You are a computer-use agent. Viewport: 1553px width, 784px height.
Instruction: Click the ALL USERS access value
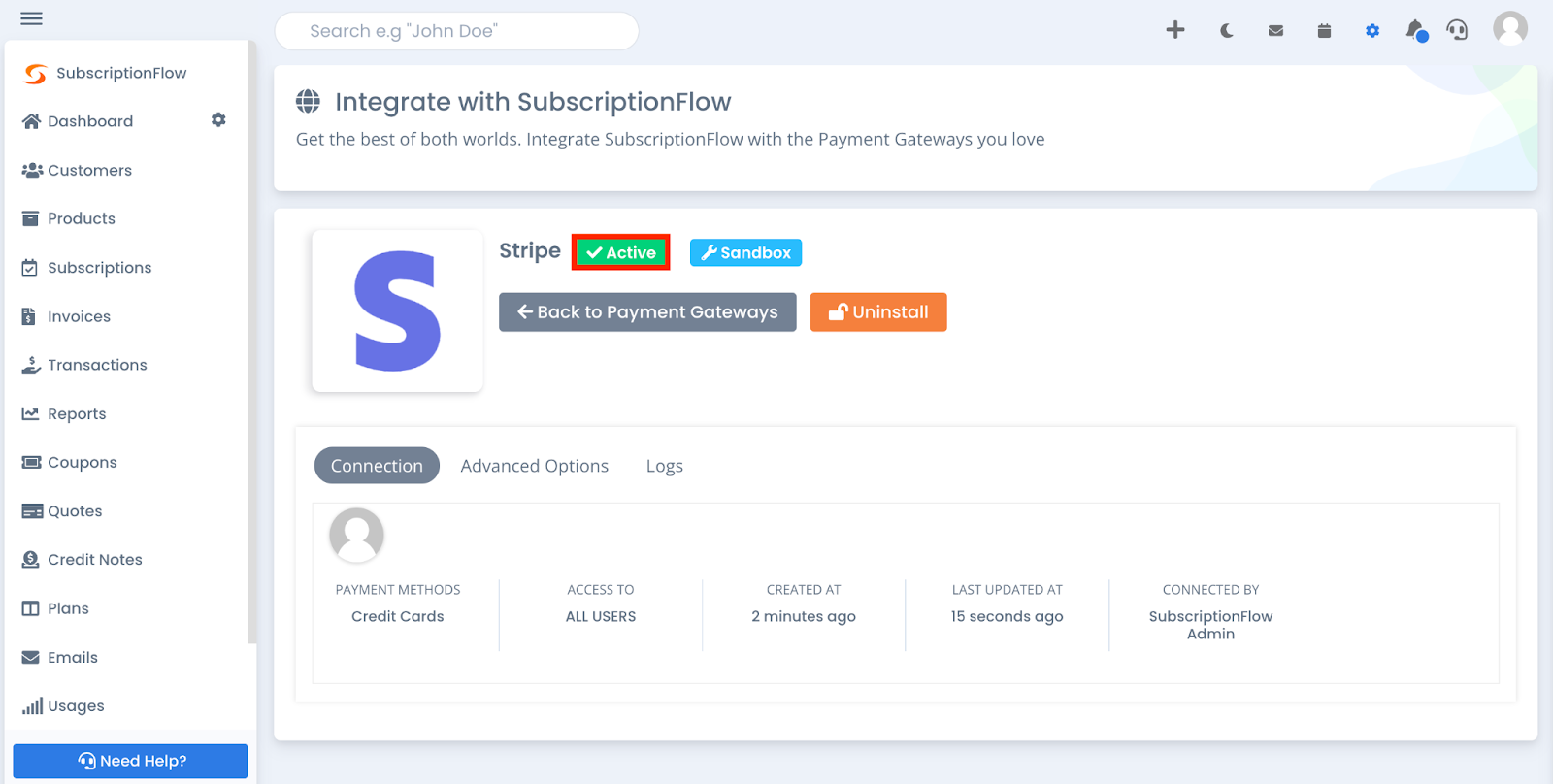601,616
